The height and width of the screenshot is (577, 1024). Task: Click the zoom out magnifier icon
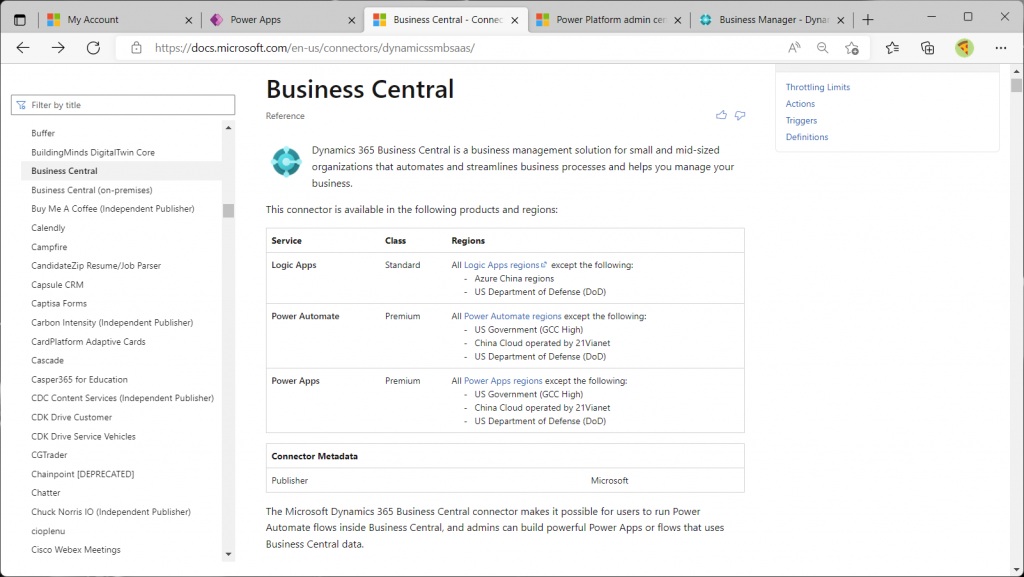pos(823,48)
